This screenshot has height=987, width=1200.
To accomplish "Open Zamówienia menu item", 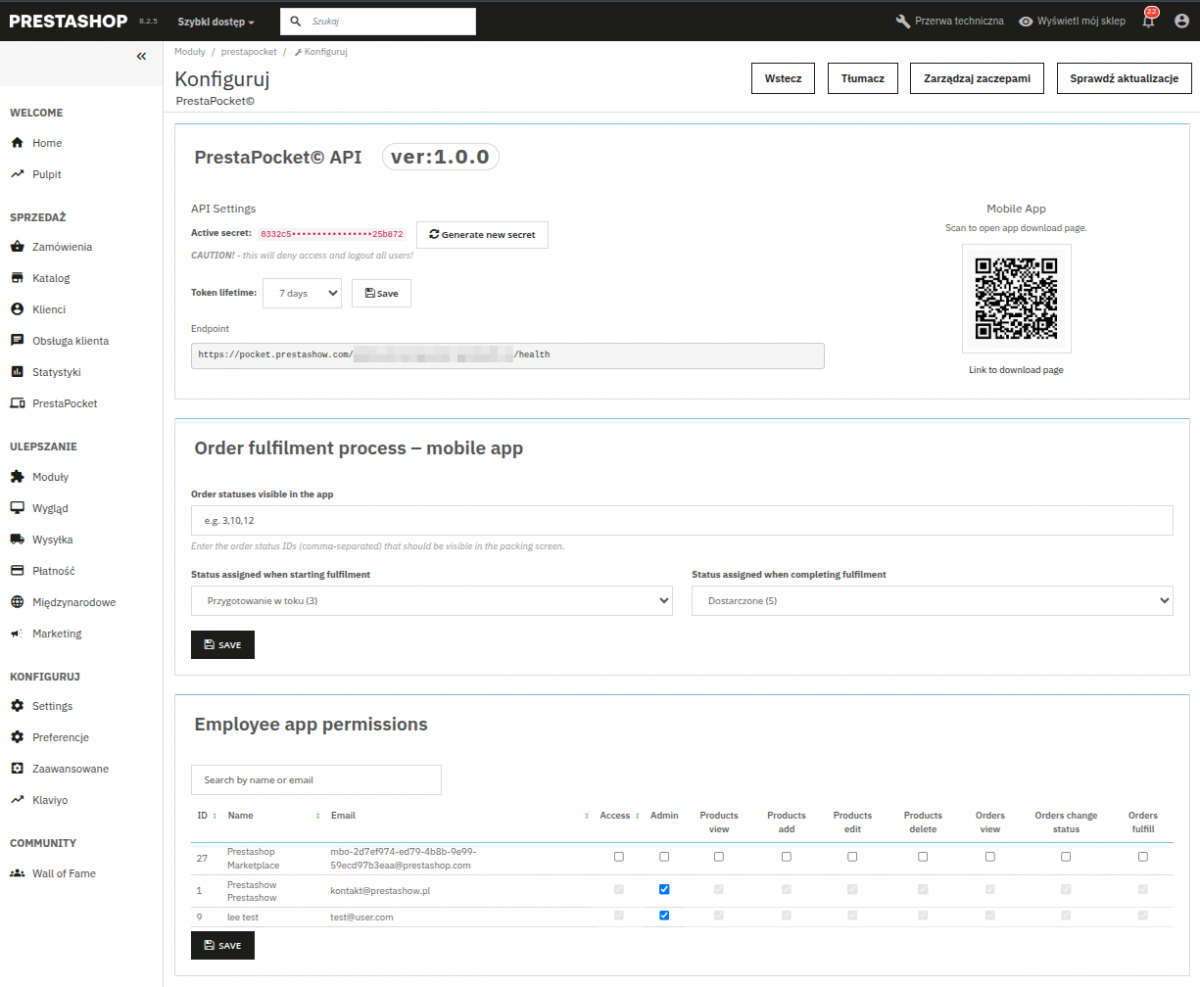I will tap(63, 247).
